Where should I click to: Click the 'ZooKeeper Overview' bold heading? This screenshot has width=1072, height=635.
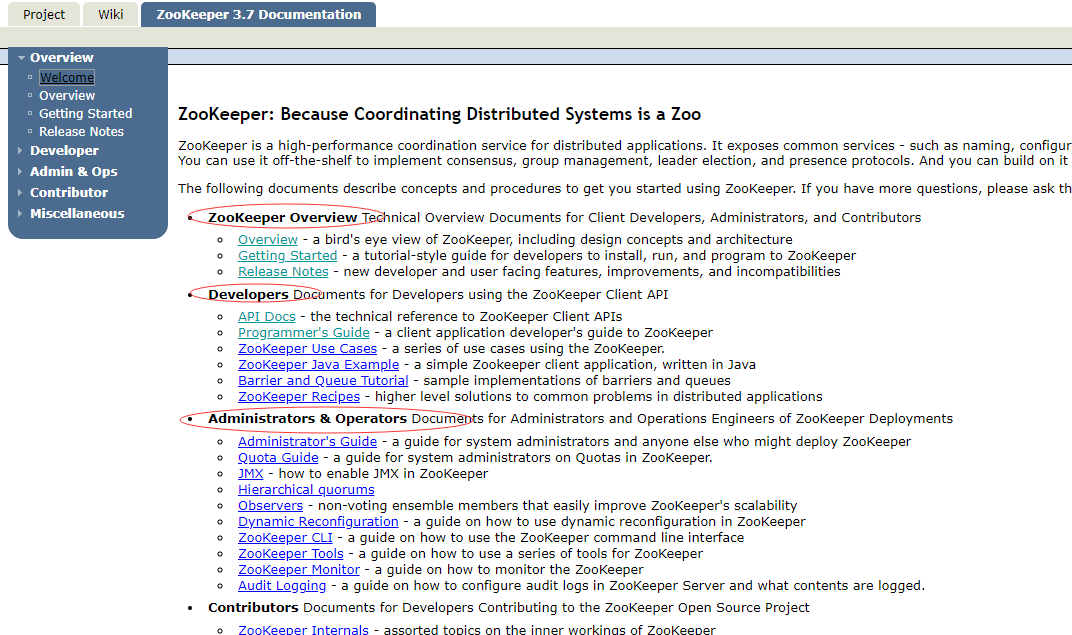pyautogui.click(x=283, y=217)
